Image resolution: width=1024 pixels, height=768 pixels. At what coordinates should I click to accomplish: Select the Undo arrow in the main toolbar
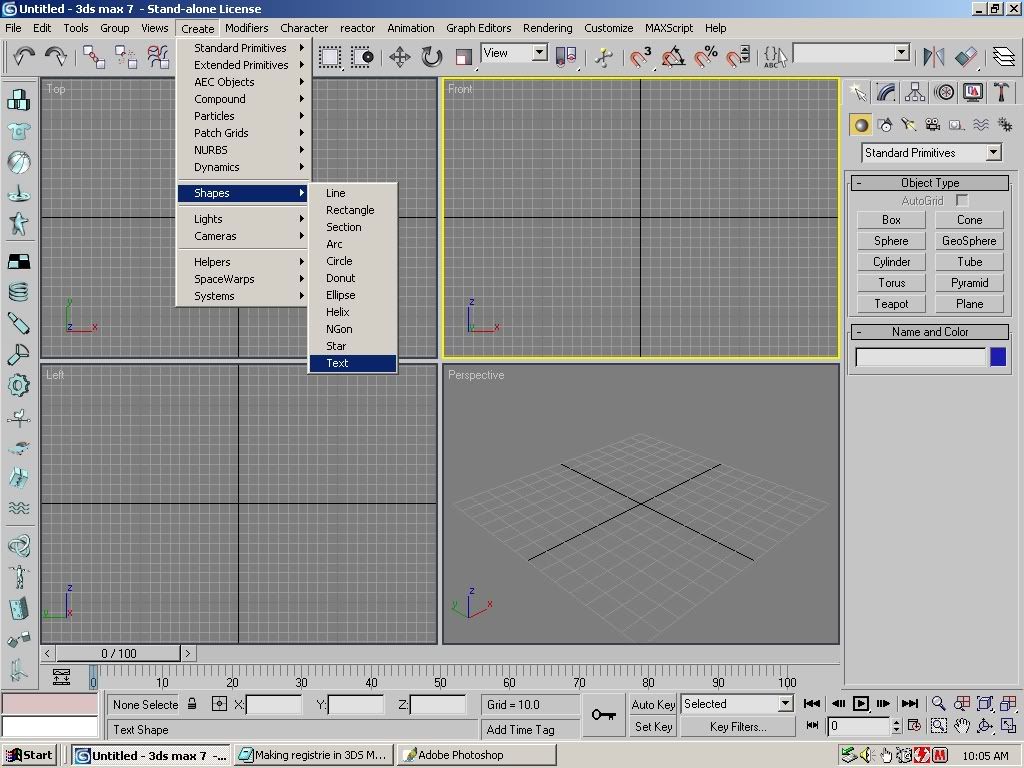[x=24, y=56]
